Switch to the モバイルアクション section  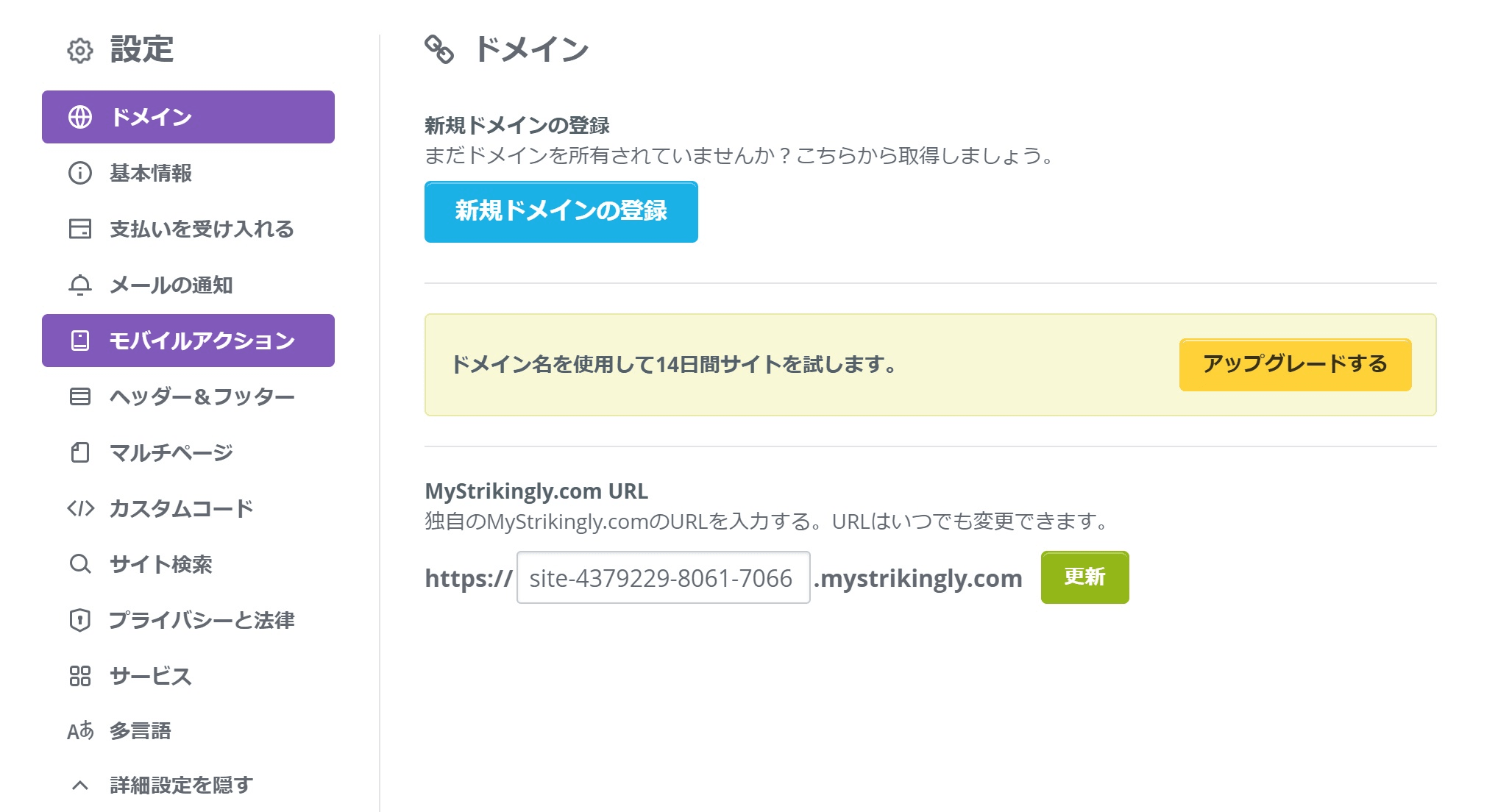203,341
